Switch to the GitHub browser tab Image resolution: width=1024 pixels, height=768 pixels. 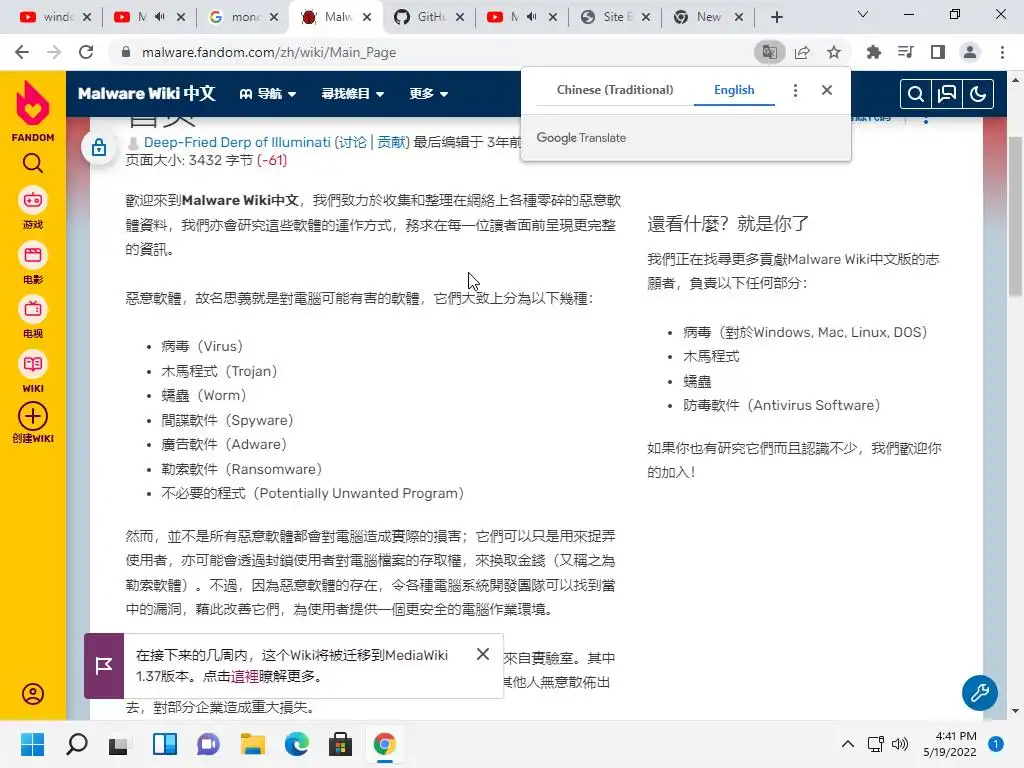[429, 17]
